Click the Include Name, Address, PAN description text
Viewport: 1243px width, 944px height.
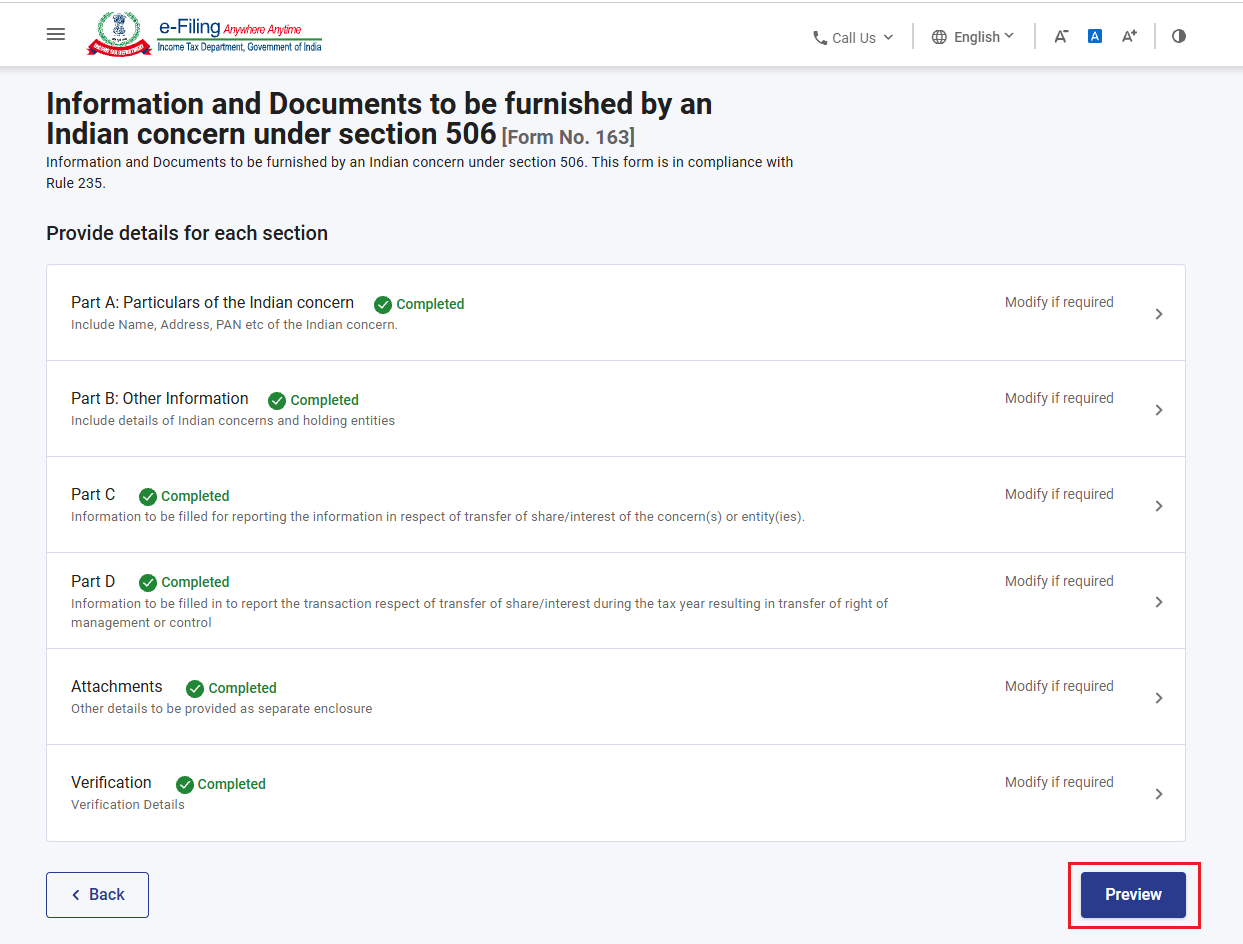(x=234, y=325)
